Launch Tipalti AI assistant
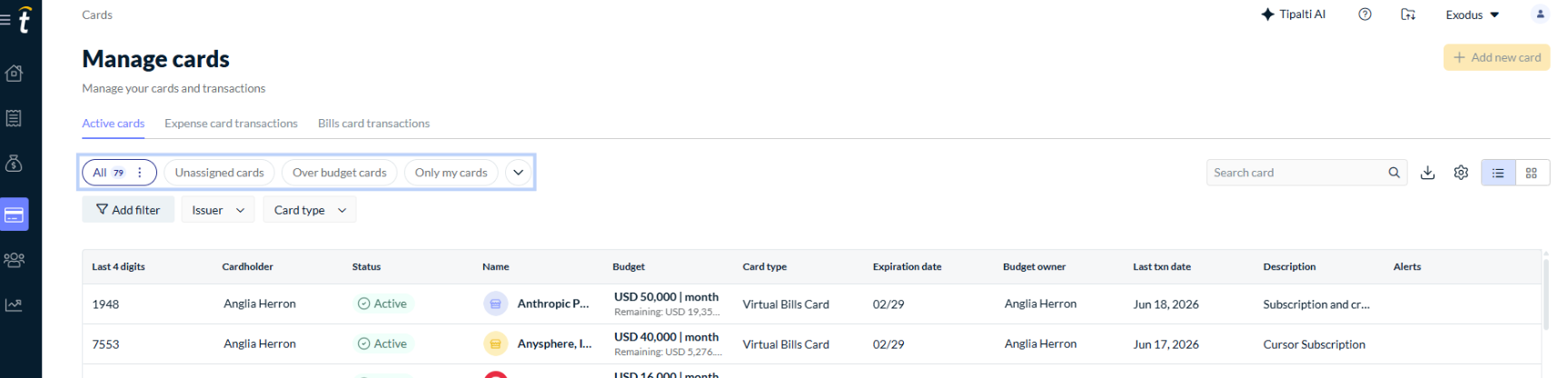Screen dimensions: 1568x378 (1293, 15)
